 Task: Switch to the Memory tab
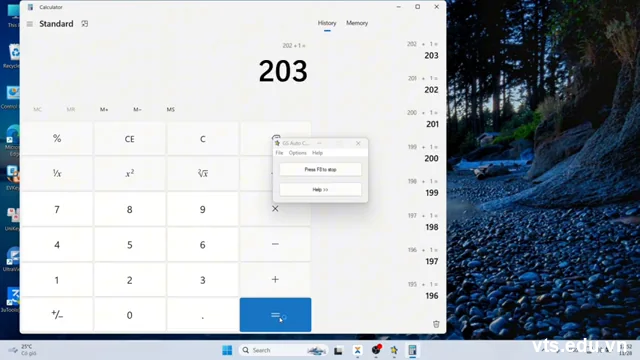coord(357,23)
